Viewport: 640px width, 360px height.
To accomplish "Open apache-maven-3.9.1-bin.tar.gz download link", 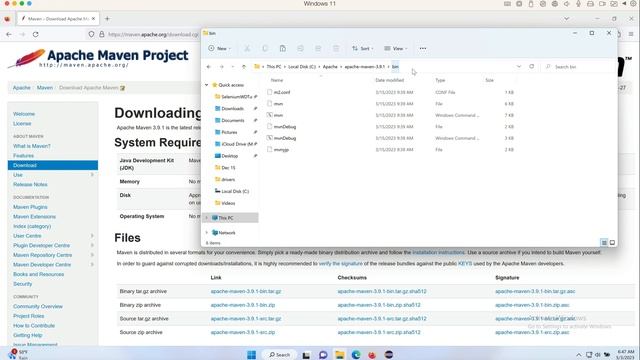I will pyautogui.click(x=246, y=291).
